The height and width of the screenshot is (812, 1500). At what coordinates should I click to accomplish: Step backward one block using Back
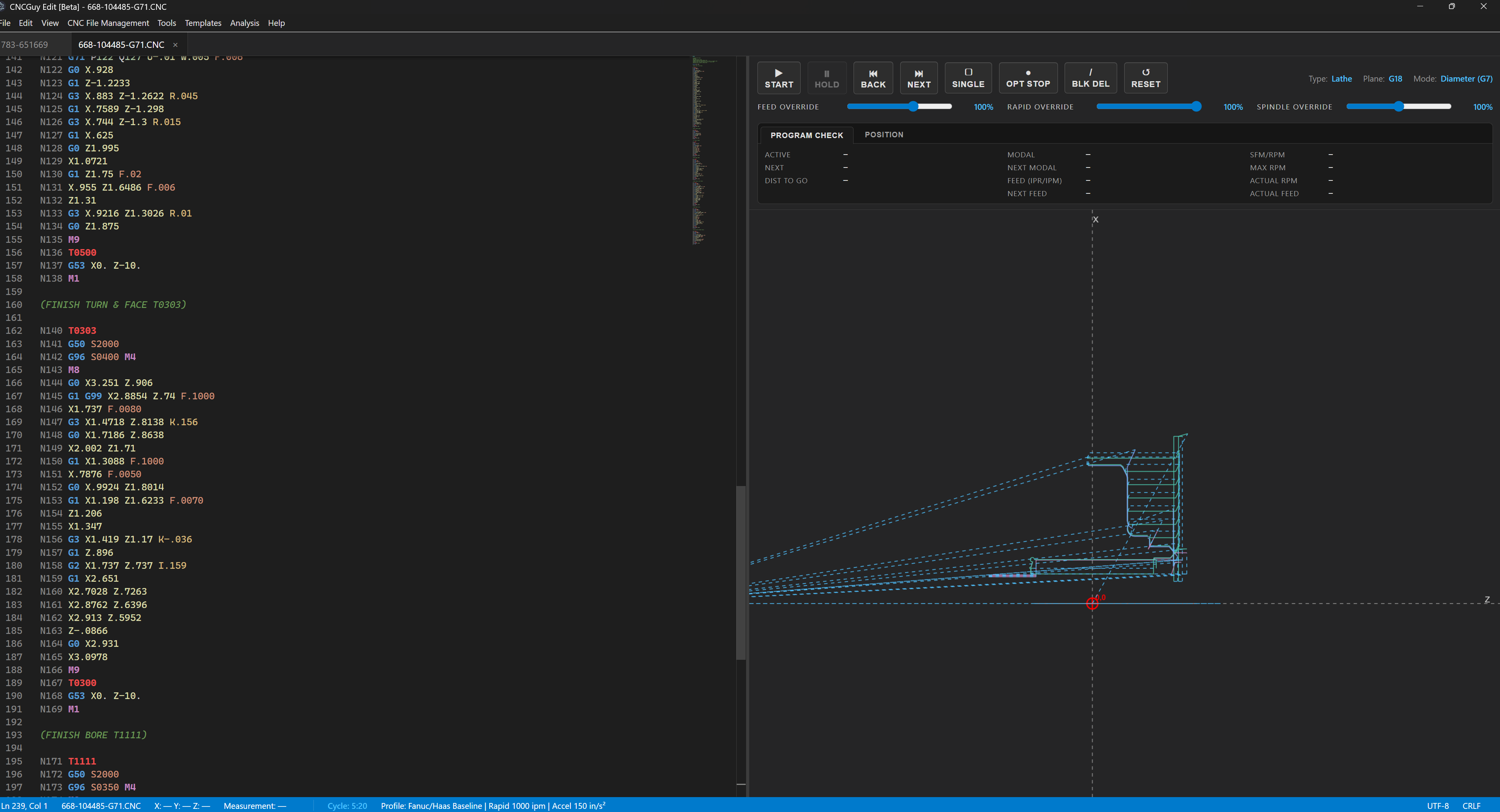(873, 77)
